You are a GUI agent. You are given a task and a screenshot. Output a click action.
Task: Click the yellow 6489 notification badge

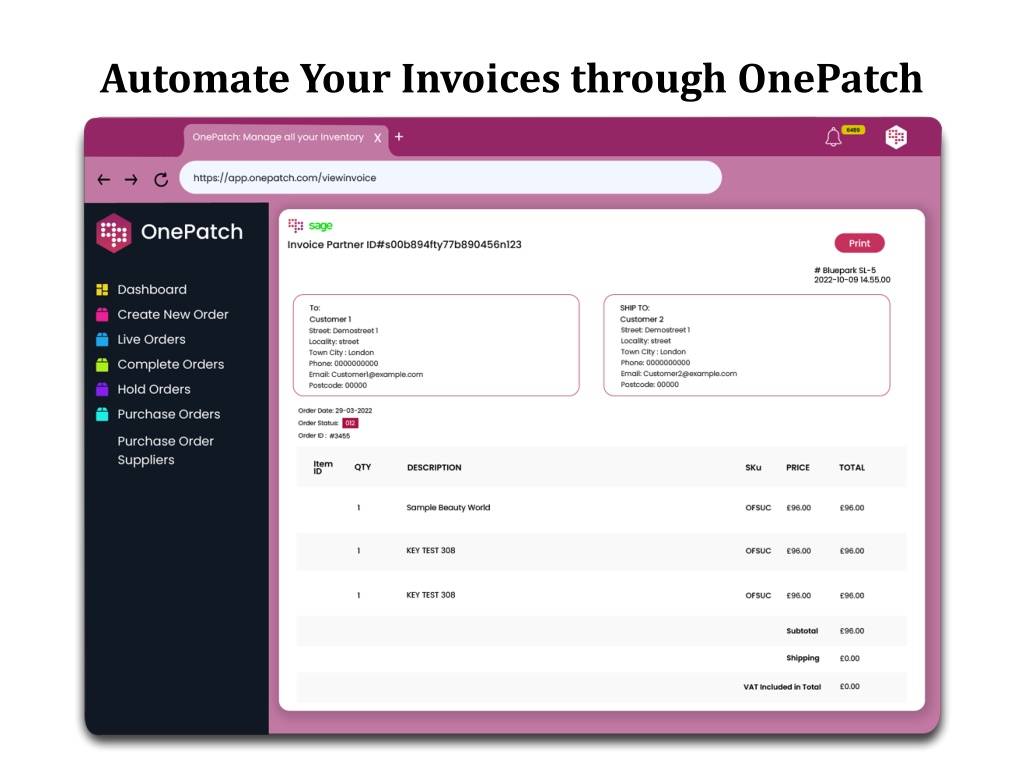point(853,130)
